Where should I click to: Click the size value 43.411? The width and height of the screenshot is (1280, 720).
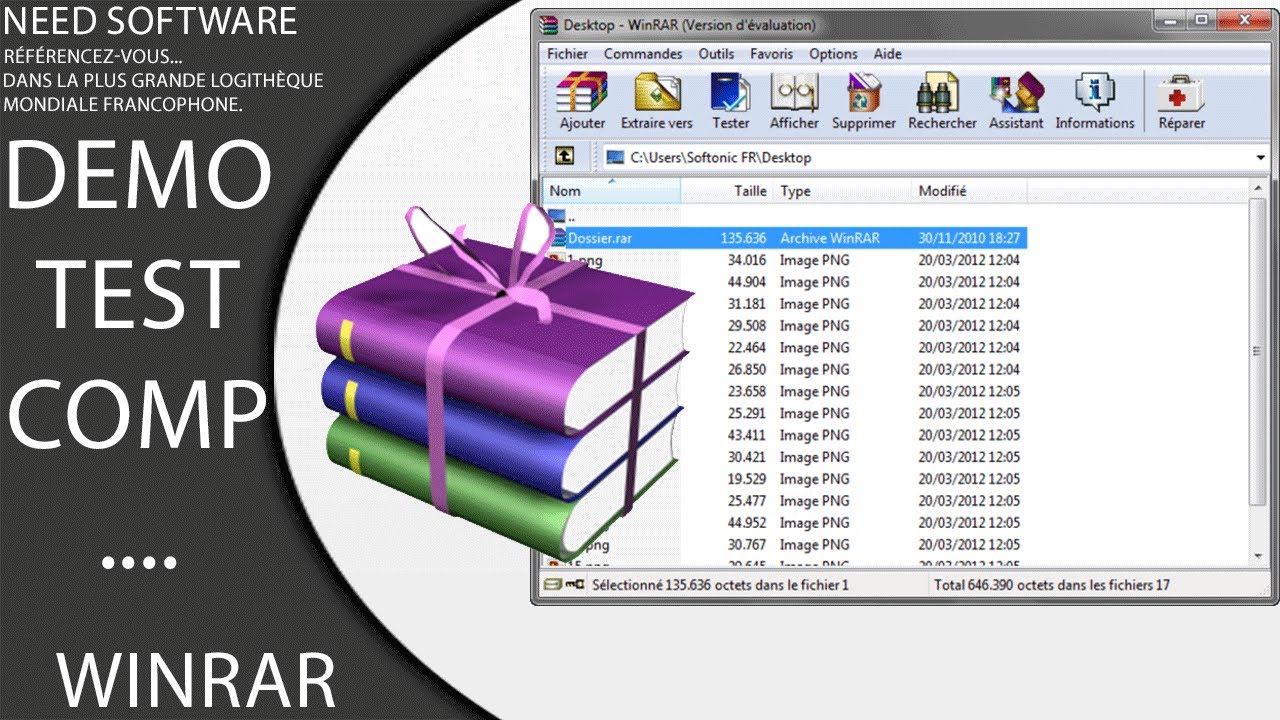(747, 436)
